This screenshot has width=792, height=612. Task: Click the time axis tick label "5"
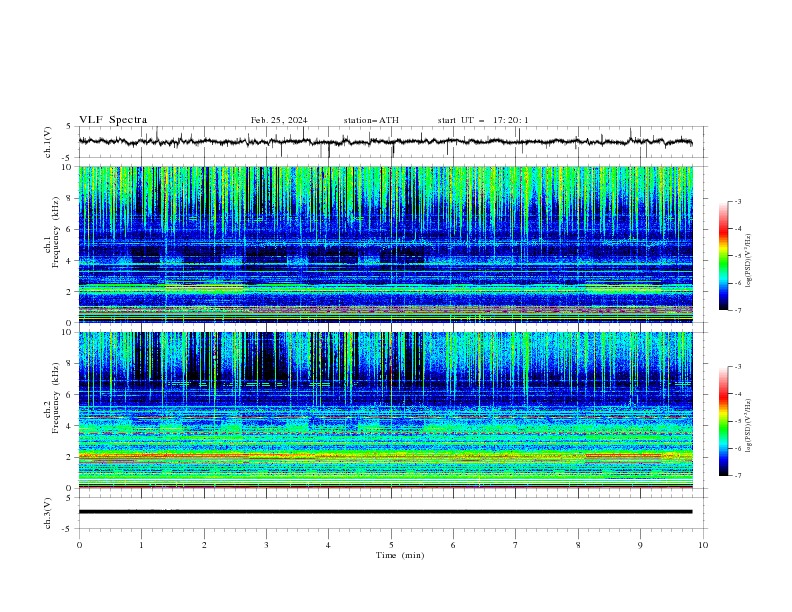point(391,545)
